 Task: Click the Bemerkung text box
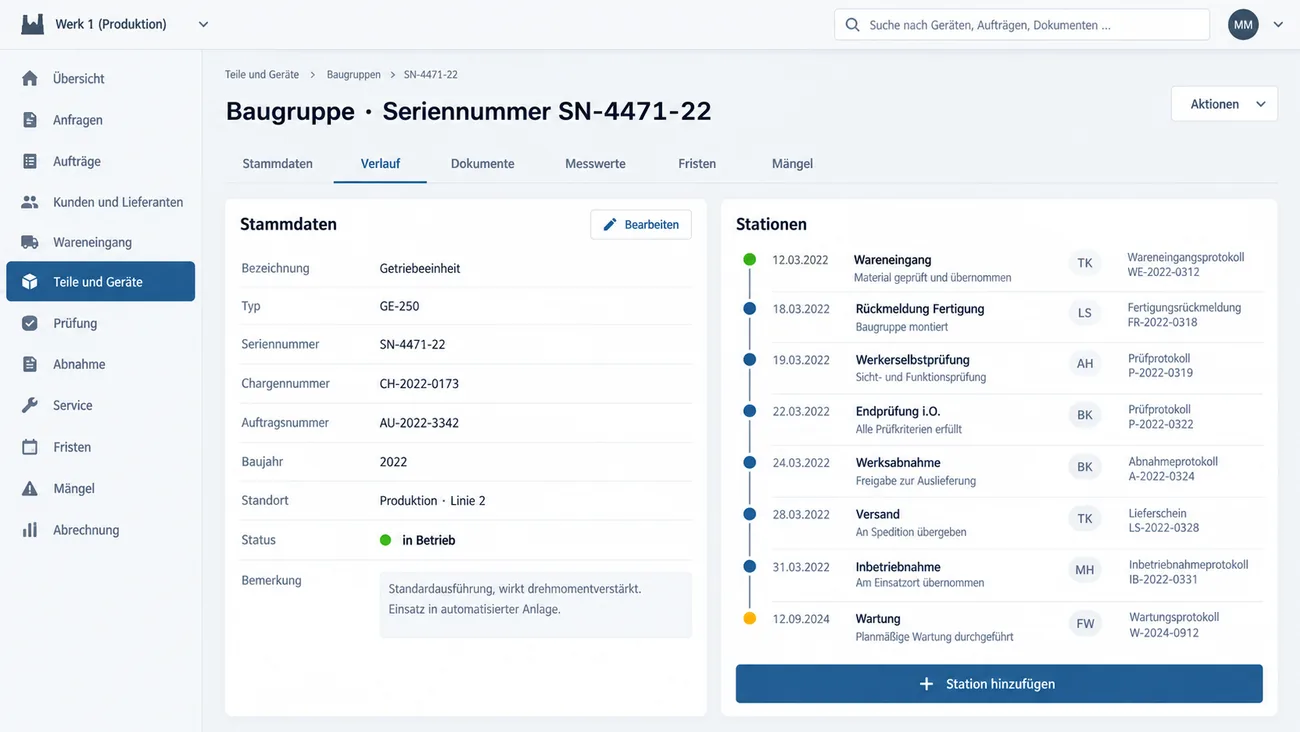535,604
